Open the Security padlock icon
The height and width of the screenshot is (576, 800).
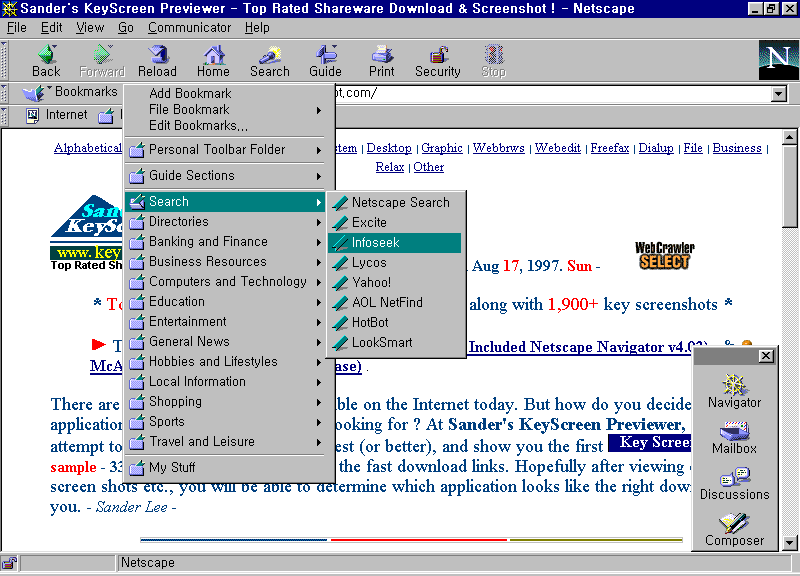(438, 60)
